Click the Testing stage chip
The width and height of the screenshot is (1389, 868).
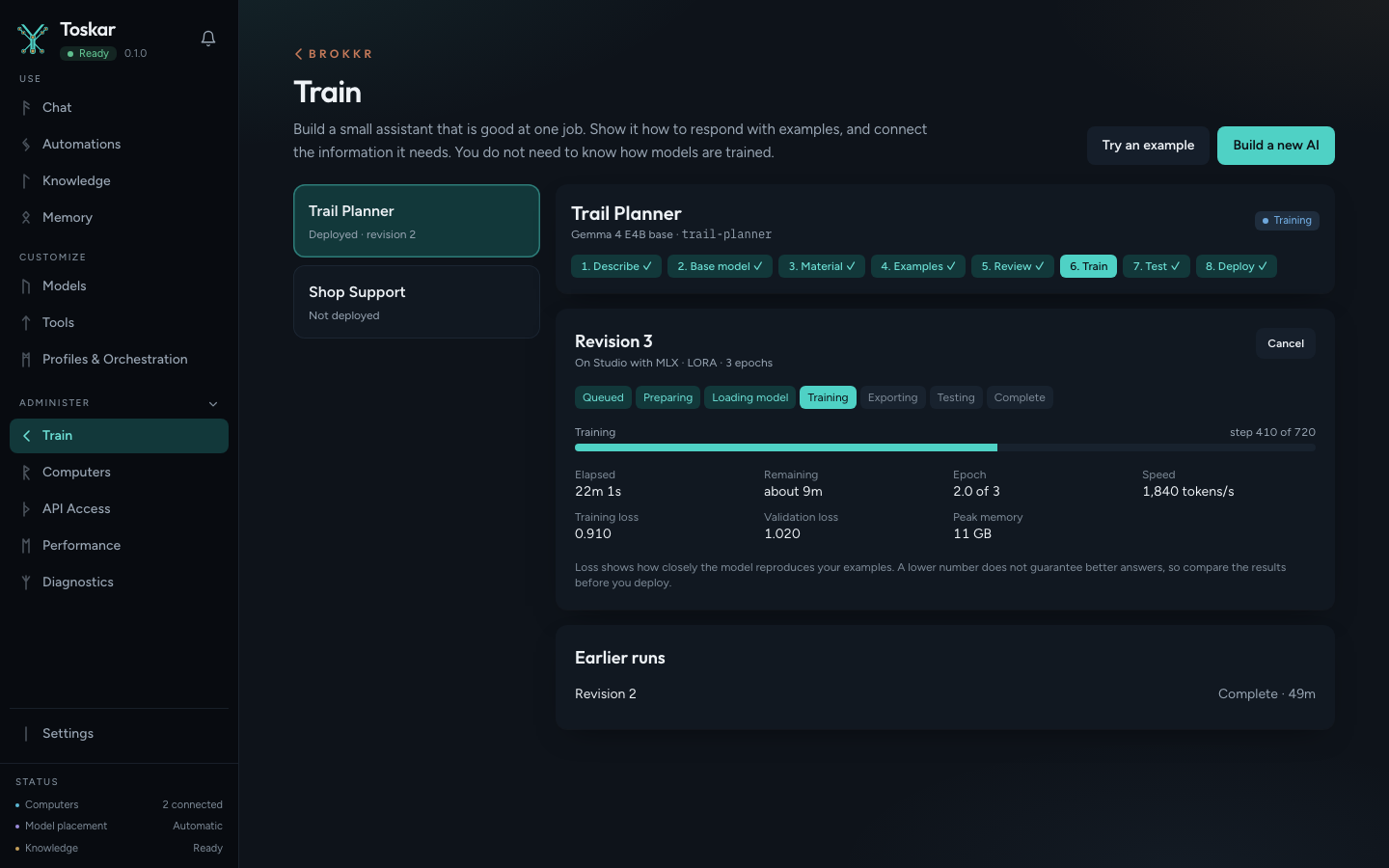(956, 397)
